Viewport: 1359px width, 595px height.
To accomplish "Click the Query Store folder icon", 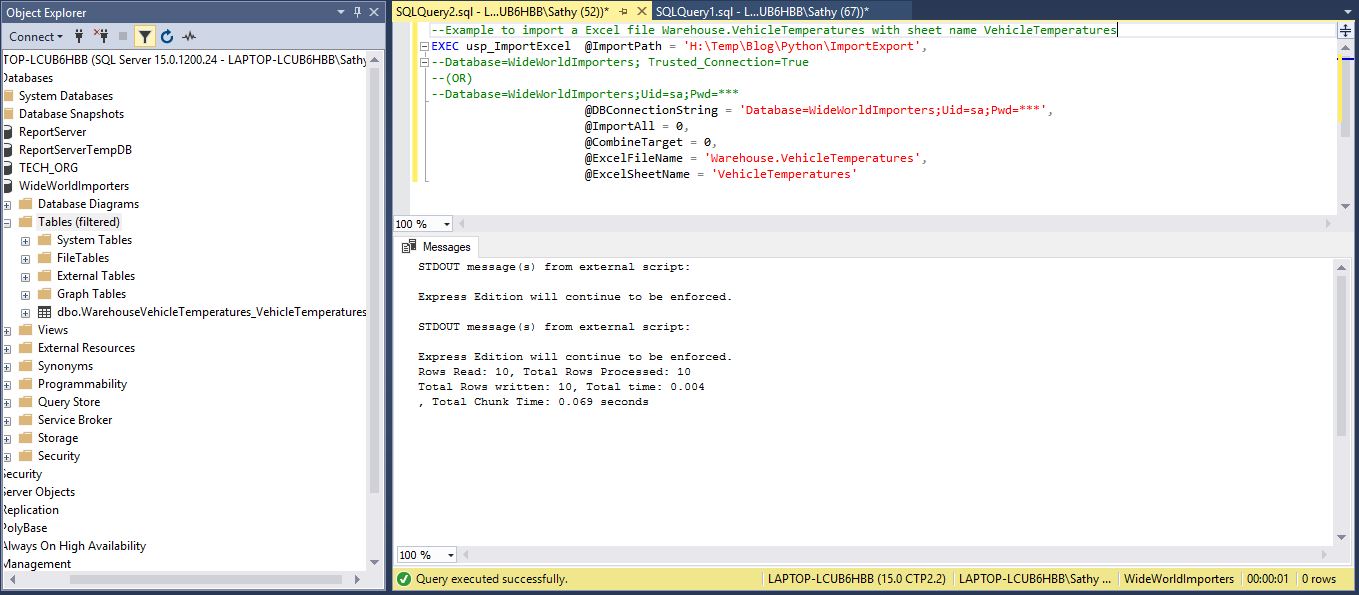I will tap(25, 402).
